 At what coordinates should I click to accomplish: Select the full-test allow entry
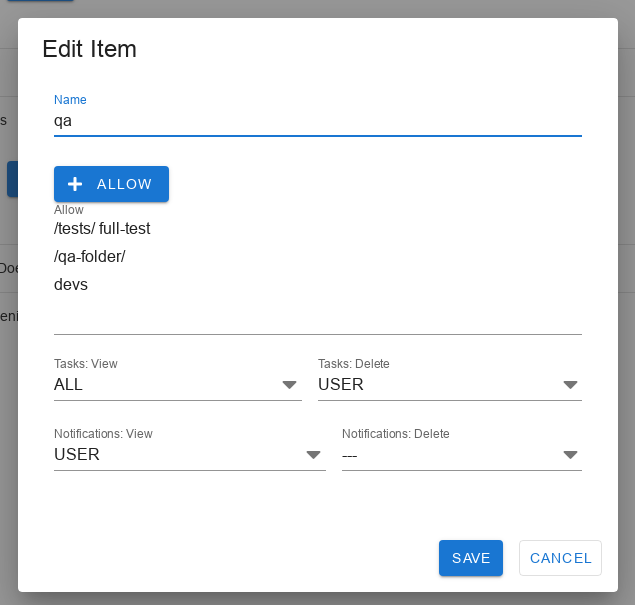click(125, 229)
